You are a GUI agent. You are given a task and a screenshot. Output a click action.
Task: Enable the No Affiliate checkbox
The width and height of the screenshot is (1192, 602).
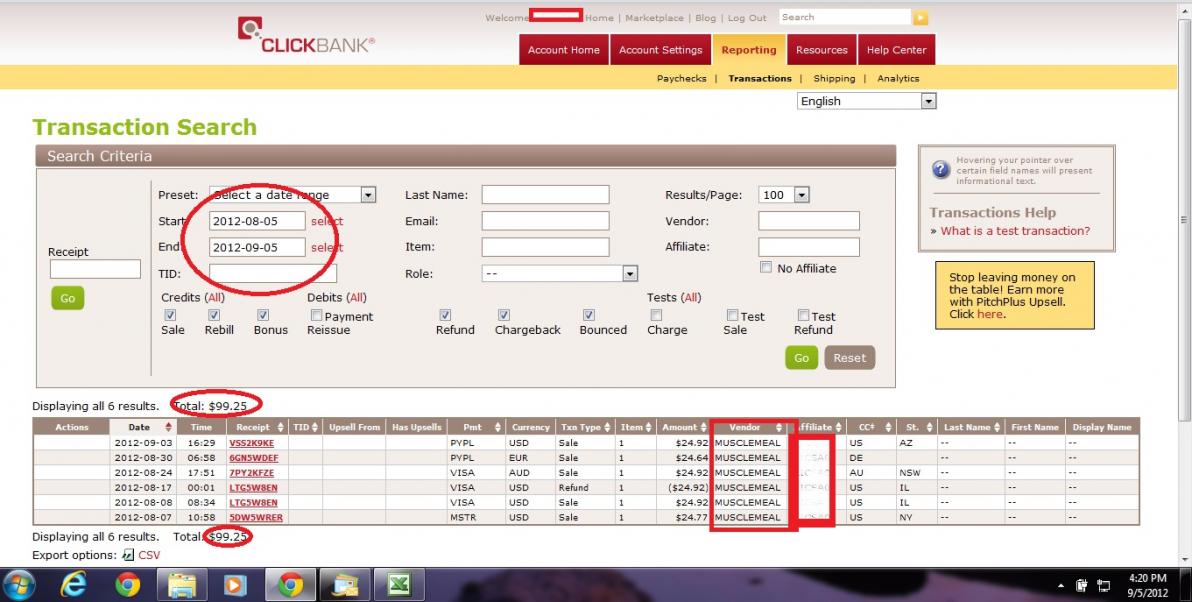pyautogui.click(x=766, y=268)
